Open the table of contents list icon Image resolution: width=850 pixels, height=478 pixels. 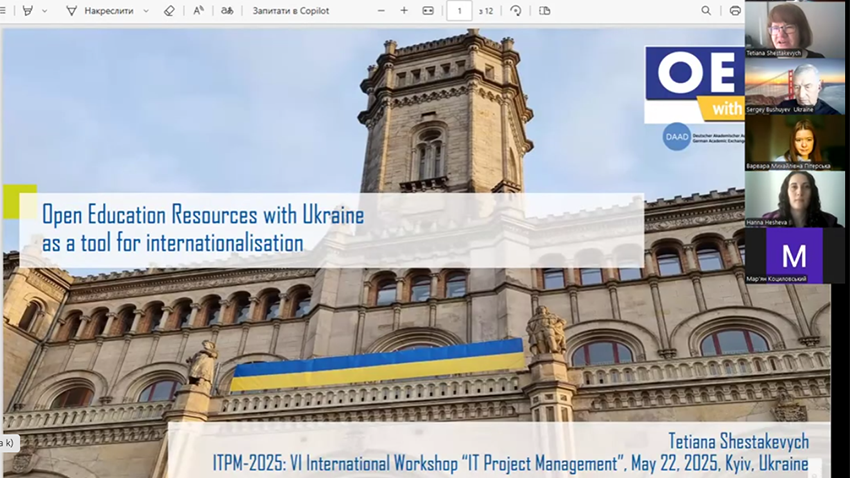pyautogui.click(x=5, y=11)
